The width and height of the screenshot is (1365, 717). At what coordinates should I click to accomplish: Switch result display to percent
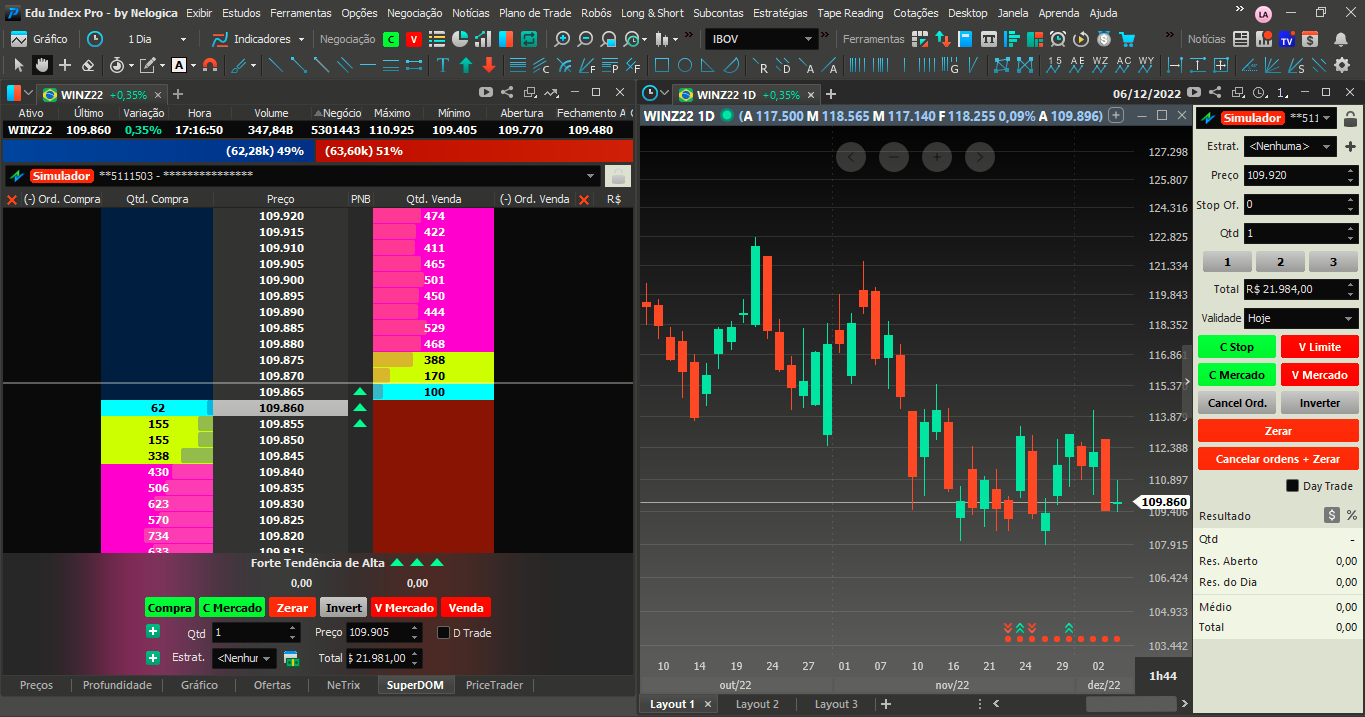pyautogui.click(x=1351, y=516)
